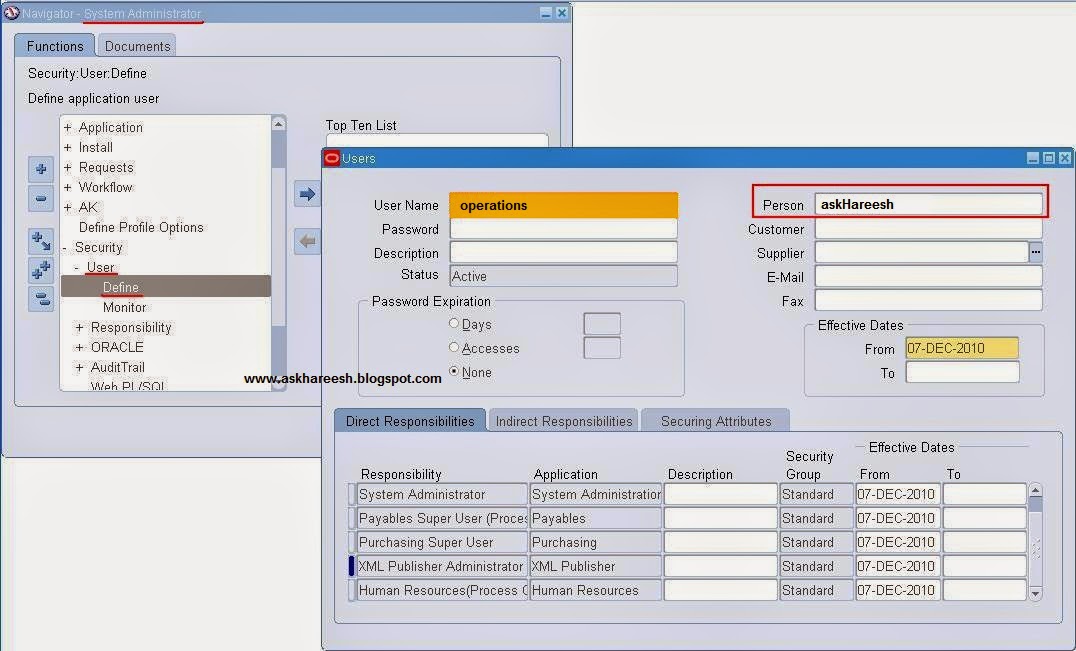Viewport: 1076px width, 651px height.
Task: Open the Supplier list of values ellipsis button
Action: coord(1036,252)
